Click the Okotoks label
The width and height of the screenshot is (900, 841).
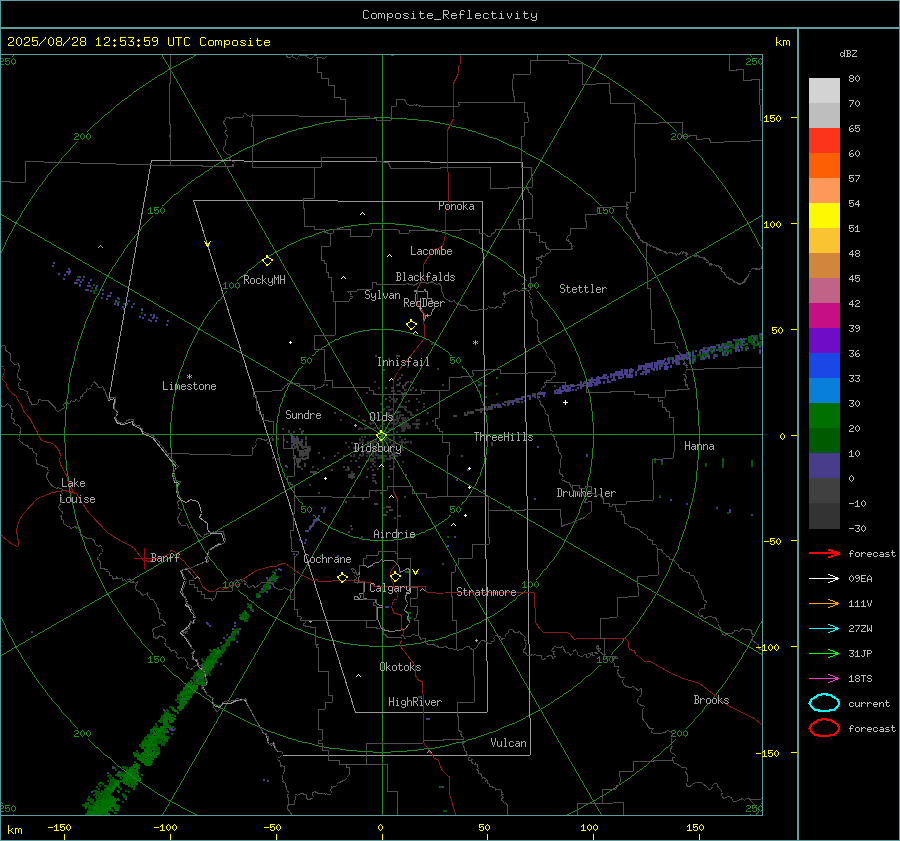coord(400,667)
